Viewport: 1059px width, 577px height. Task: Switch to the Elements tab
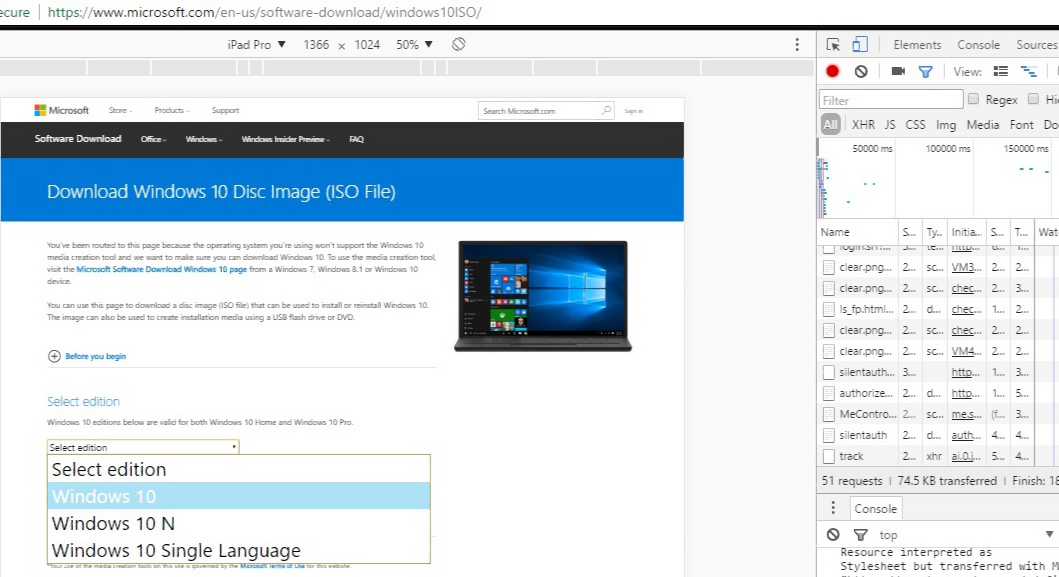[x=916, y=45]
